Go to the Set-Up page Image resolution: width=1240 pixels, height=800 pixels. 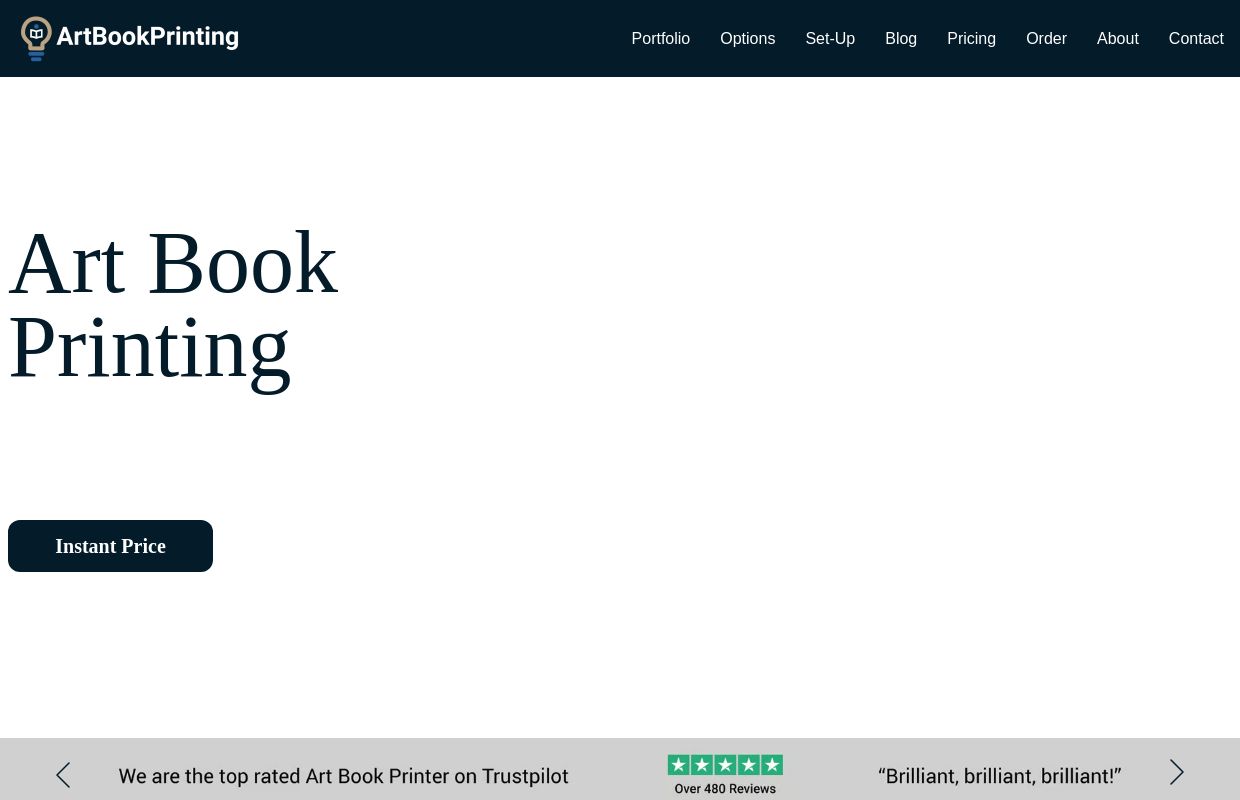coord(830,38)
